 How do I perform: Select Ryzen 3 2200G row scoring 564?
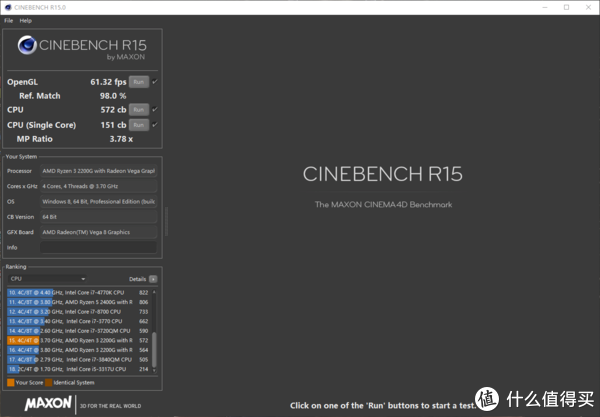click(79, 350)
